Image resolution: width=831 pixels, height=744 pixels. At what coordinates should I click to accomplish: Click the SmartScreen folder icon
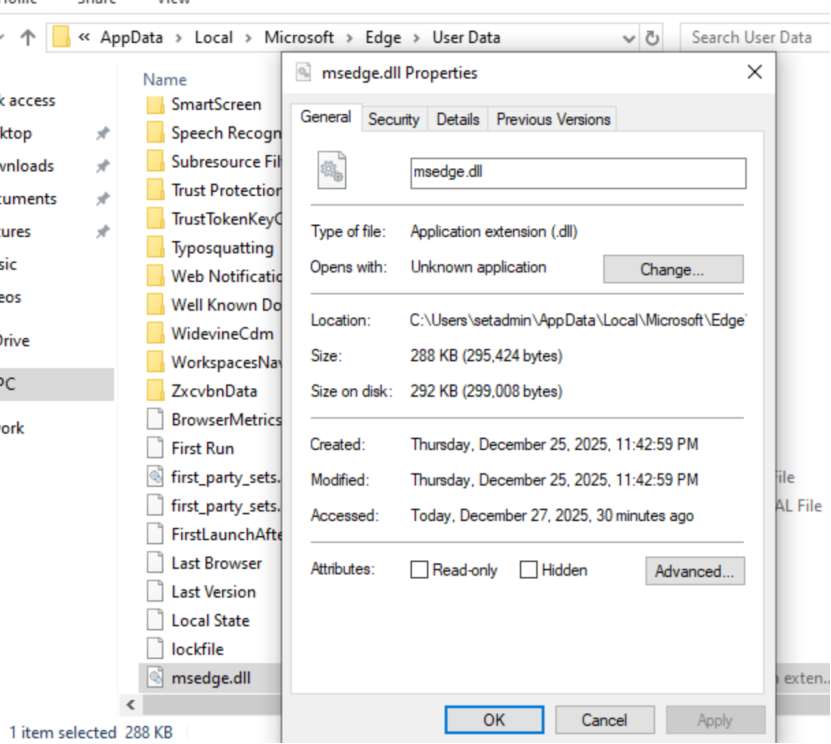pyautogui.click(x=155, y=104)
